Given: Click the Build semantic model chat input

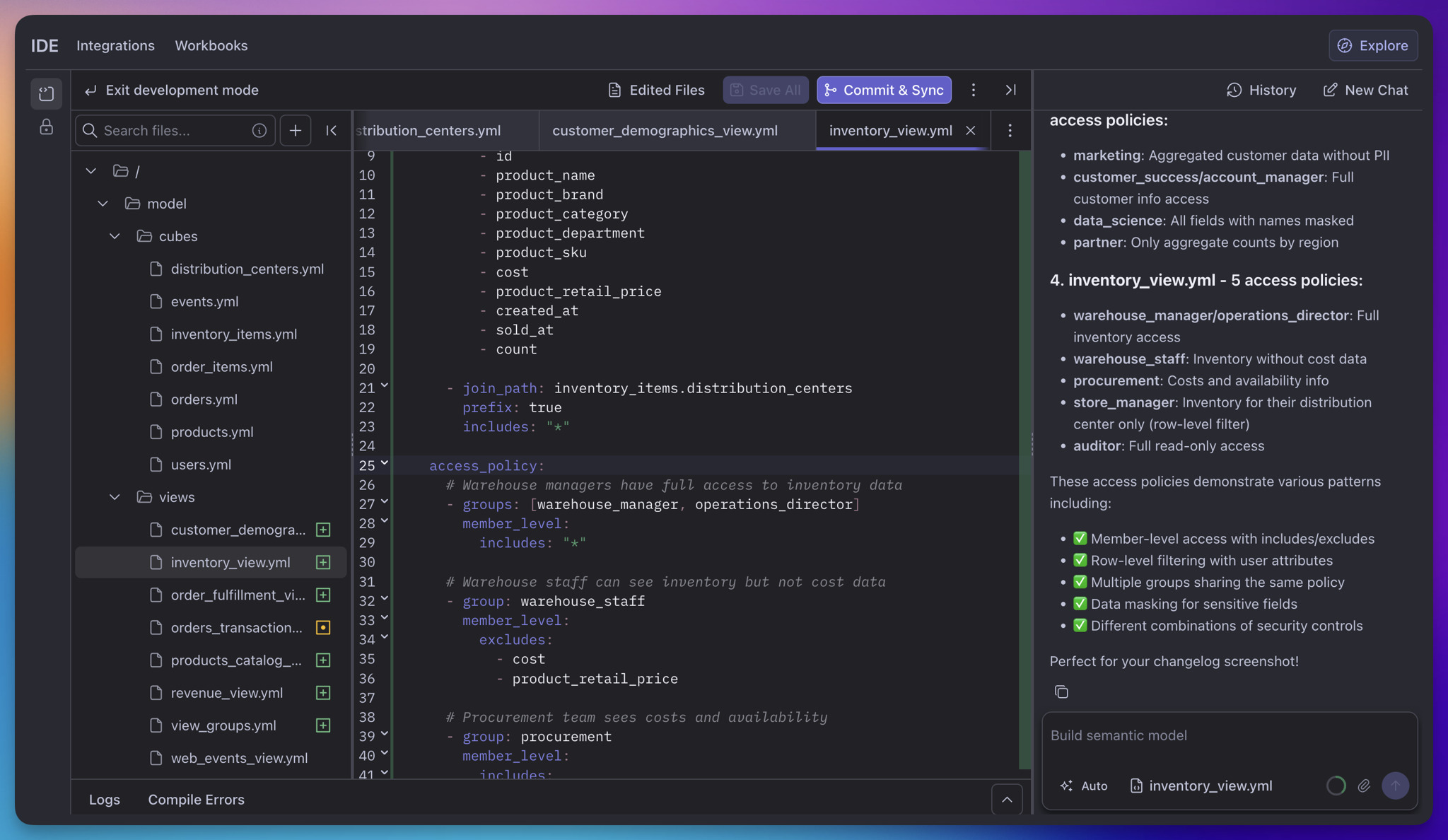Looking at the screenshot, I should [x=1229, y=736].
